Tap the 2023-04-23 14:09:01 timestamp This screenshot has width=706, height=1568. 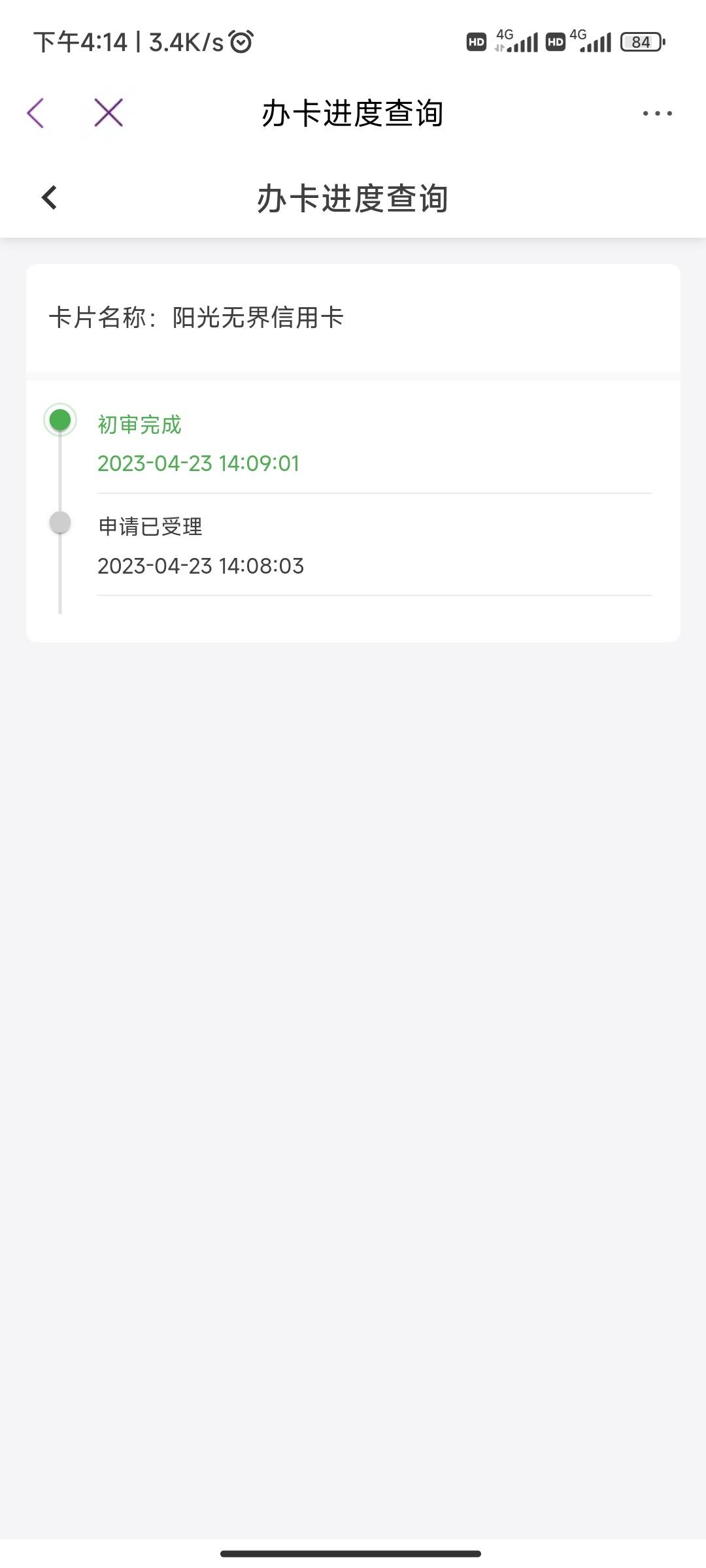pos(198,463)
